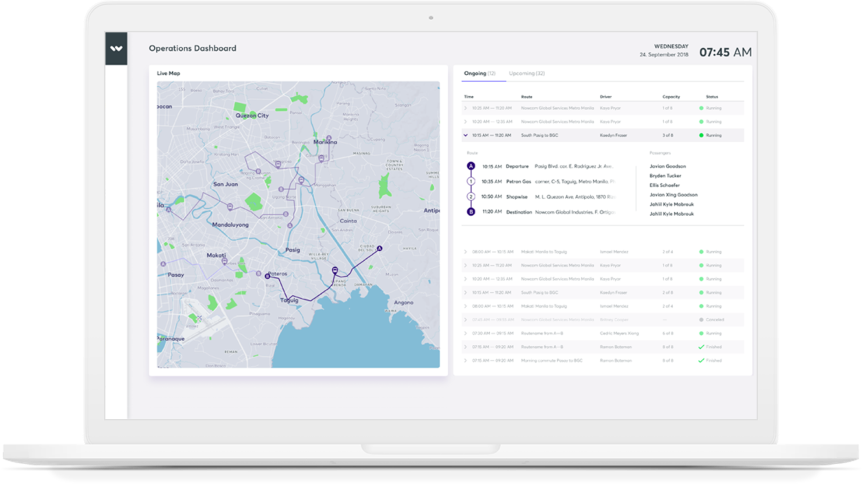Click the gray Canceled status dot
This screenshot has height=484, width=862.
pyautogui.click(x=702, y=319)
